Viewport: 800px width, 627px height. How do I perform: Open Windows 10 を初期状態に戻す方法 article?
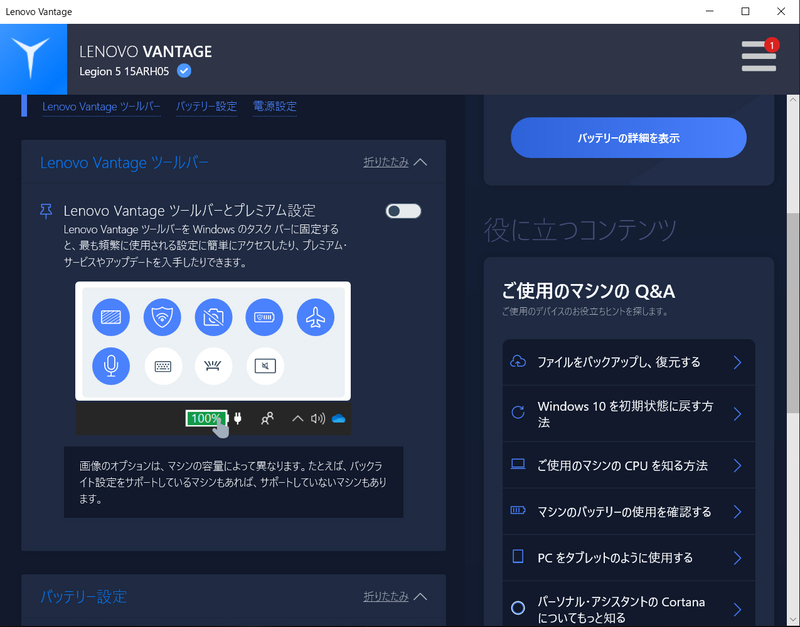[x=629, y=414]
